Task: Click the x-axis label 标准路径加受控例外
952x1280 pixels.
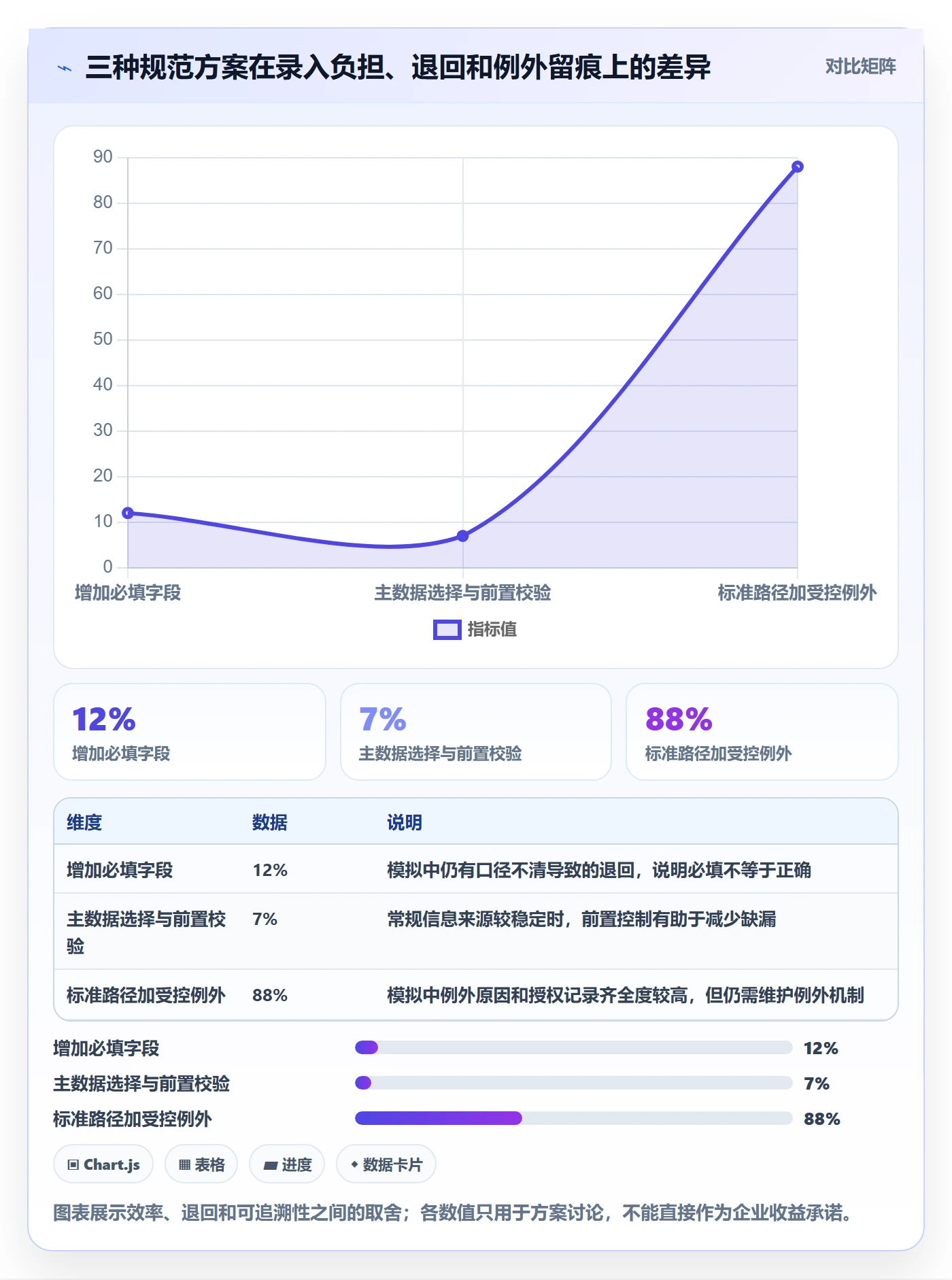Action: coord(797,592)
